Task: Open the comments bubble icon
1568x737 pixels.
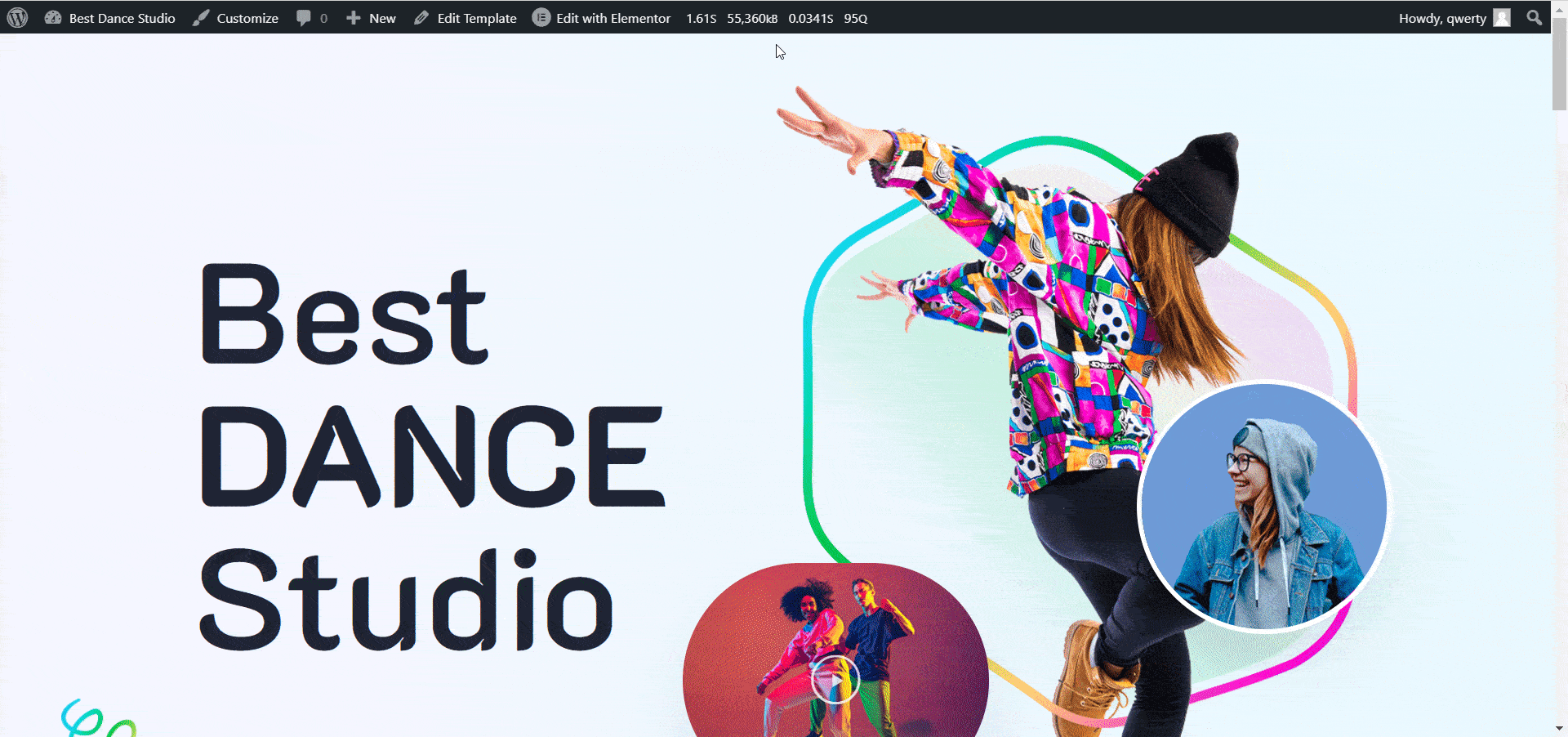Action: [304, 18]
